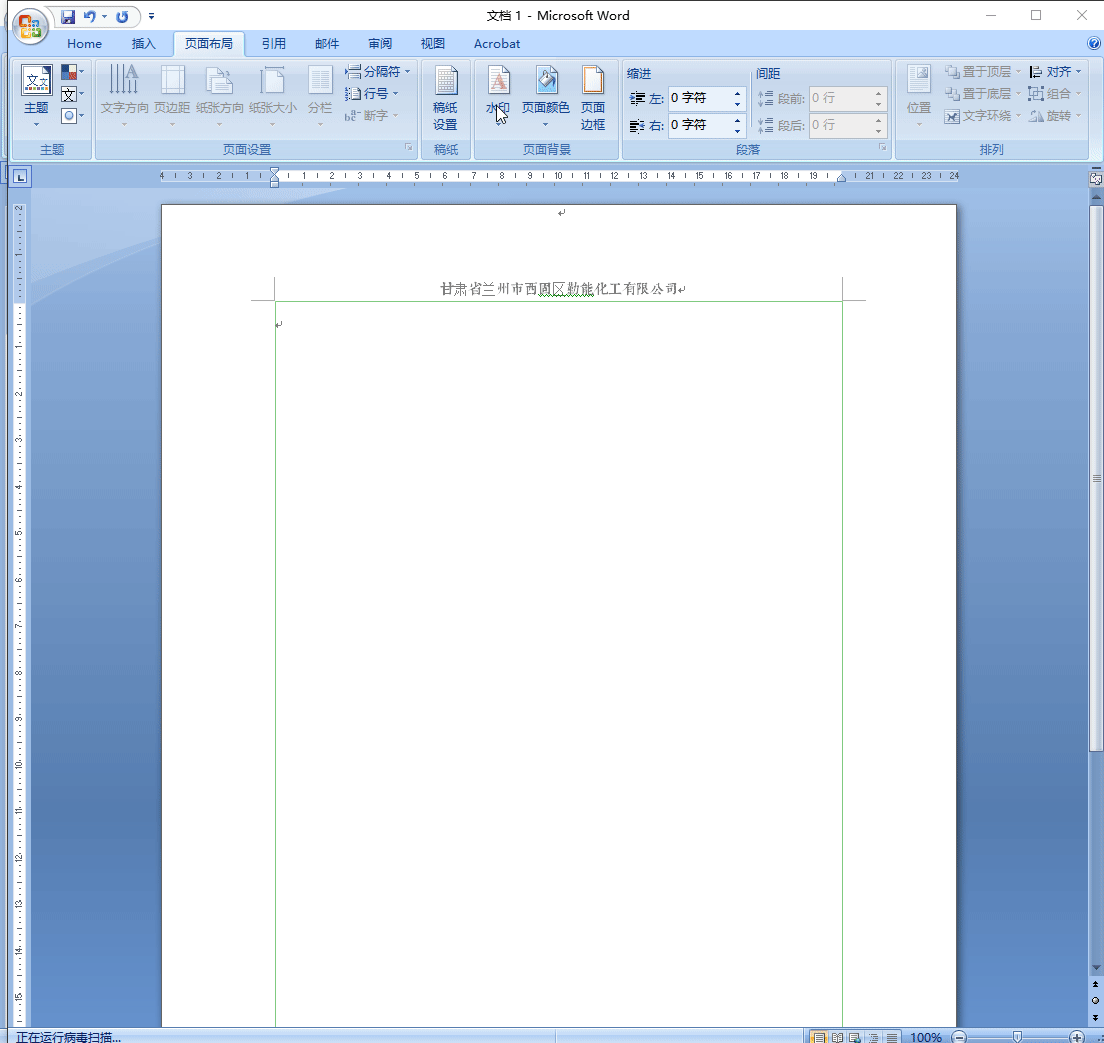Click the Office button
Screen dimensions: 1104x1043
30,26
